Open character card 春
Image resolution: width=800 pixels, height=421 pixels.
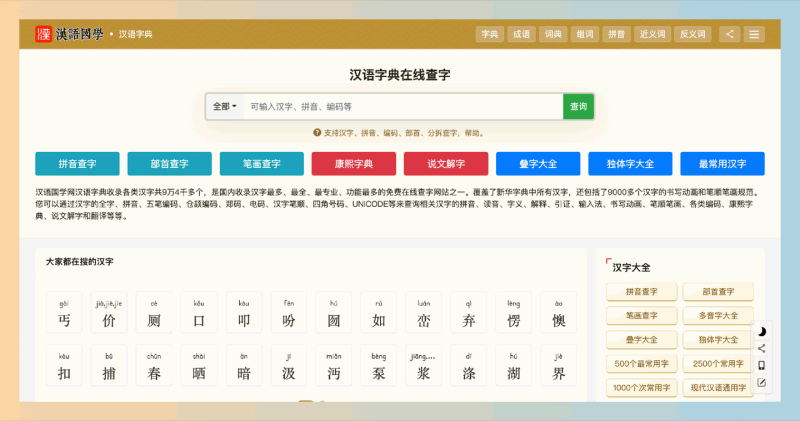pos(154,365)
